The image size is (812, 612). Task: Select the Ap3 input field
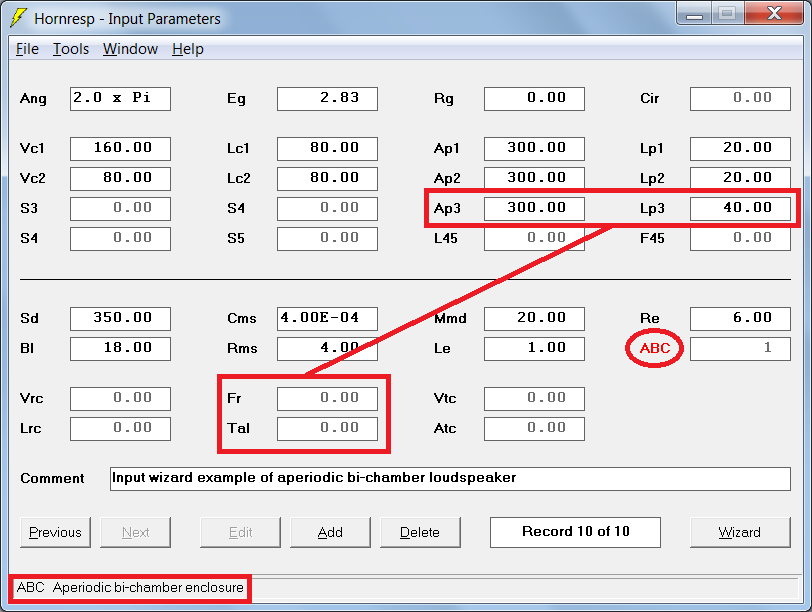[534, 209]
